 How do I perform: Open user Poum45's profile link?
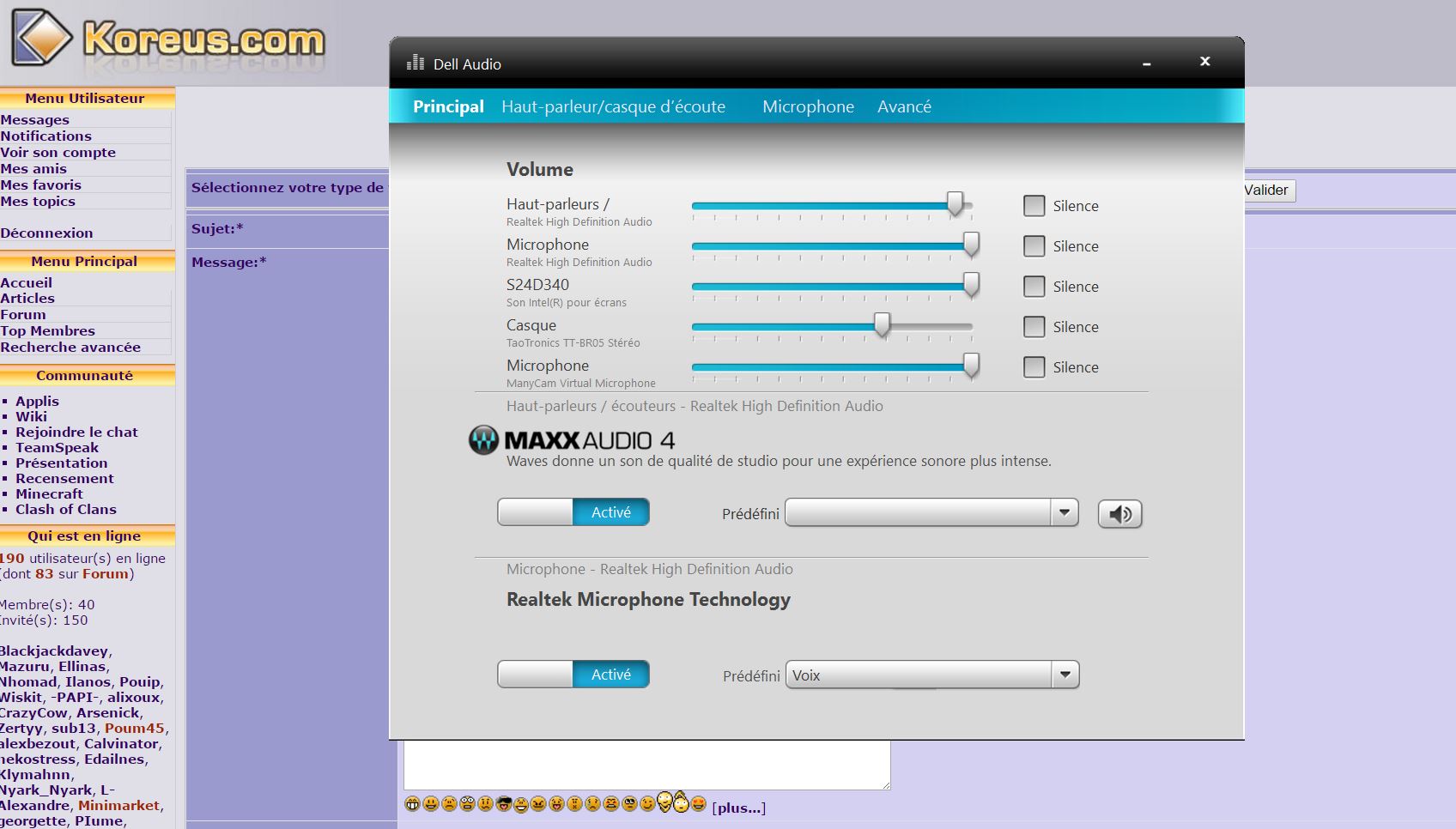coord(134,729)
